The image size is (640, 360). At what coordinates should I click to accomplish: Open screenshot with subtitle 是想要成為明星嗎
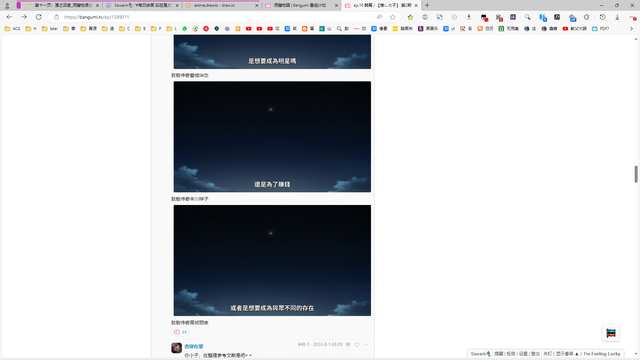272,51
